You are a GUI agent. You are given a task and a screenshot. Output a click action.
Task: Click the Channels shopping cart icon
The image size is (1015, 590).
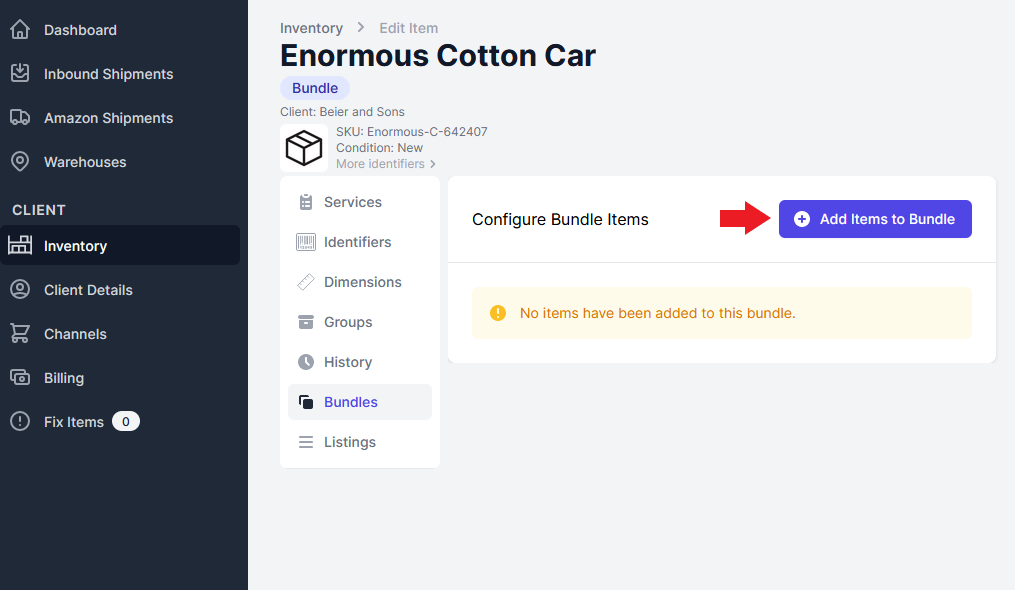tap(20, 334)
